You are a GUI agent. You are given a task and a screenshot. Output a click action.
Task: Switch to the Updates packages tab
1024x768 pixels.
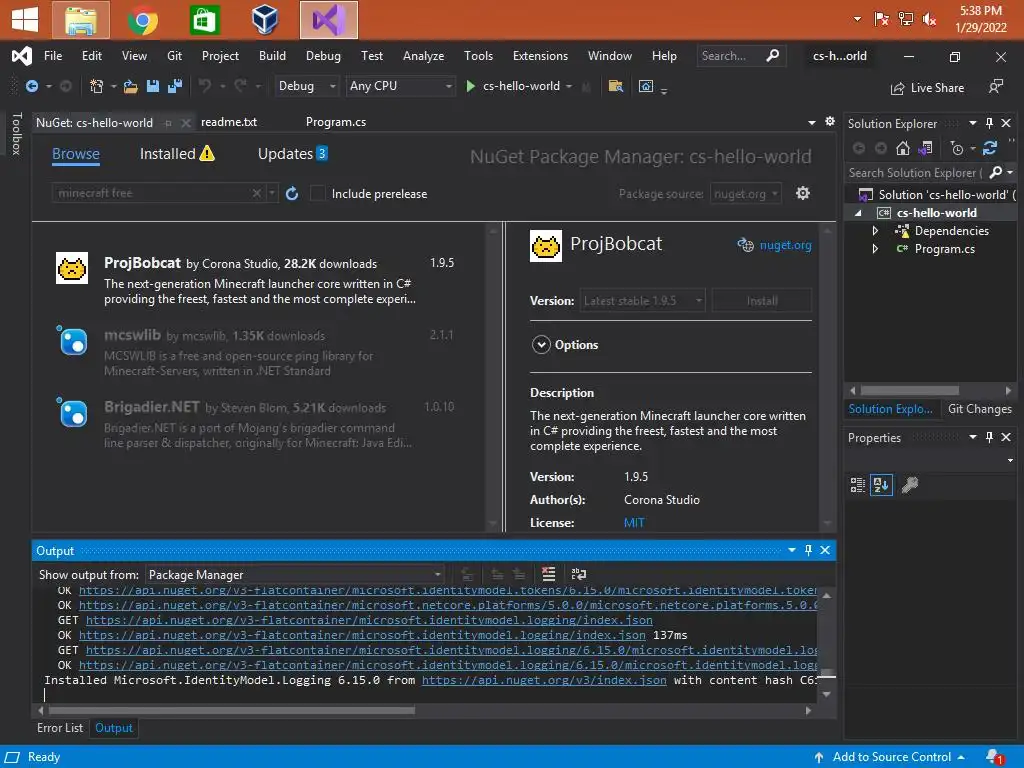(293, 154)
